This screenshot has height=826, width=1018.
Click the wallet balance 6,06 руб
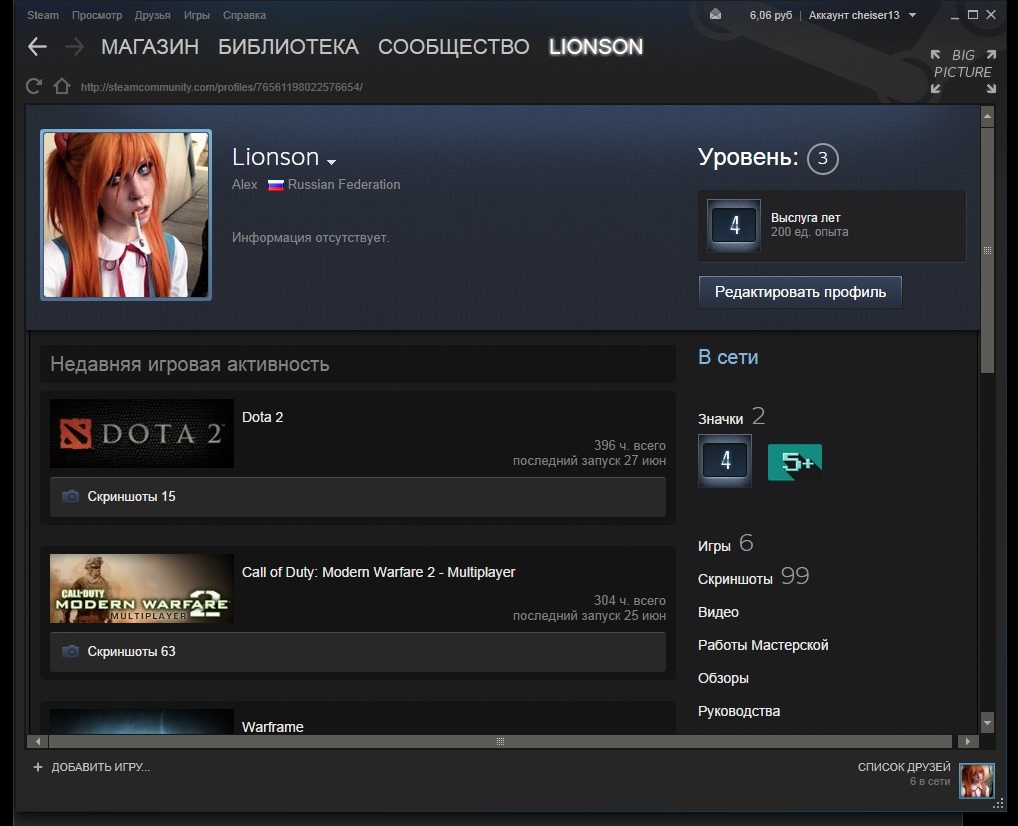click(771, 15)
